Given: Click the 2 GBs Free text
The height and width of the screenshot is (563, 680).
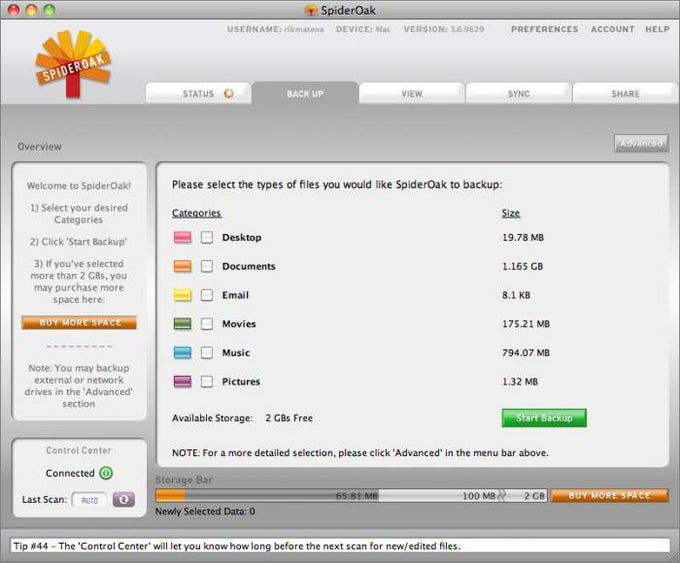Looking at the screenshot, I should 289,418.
